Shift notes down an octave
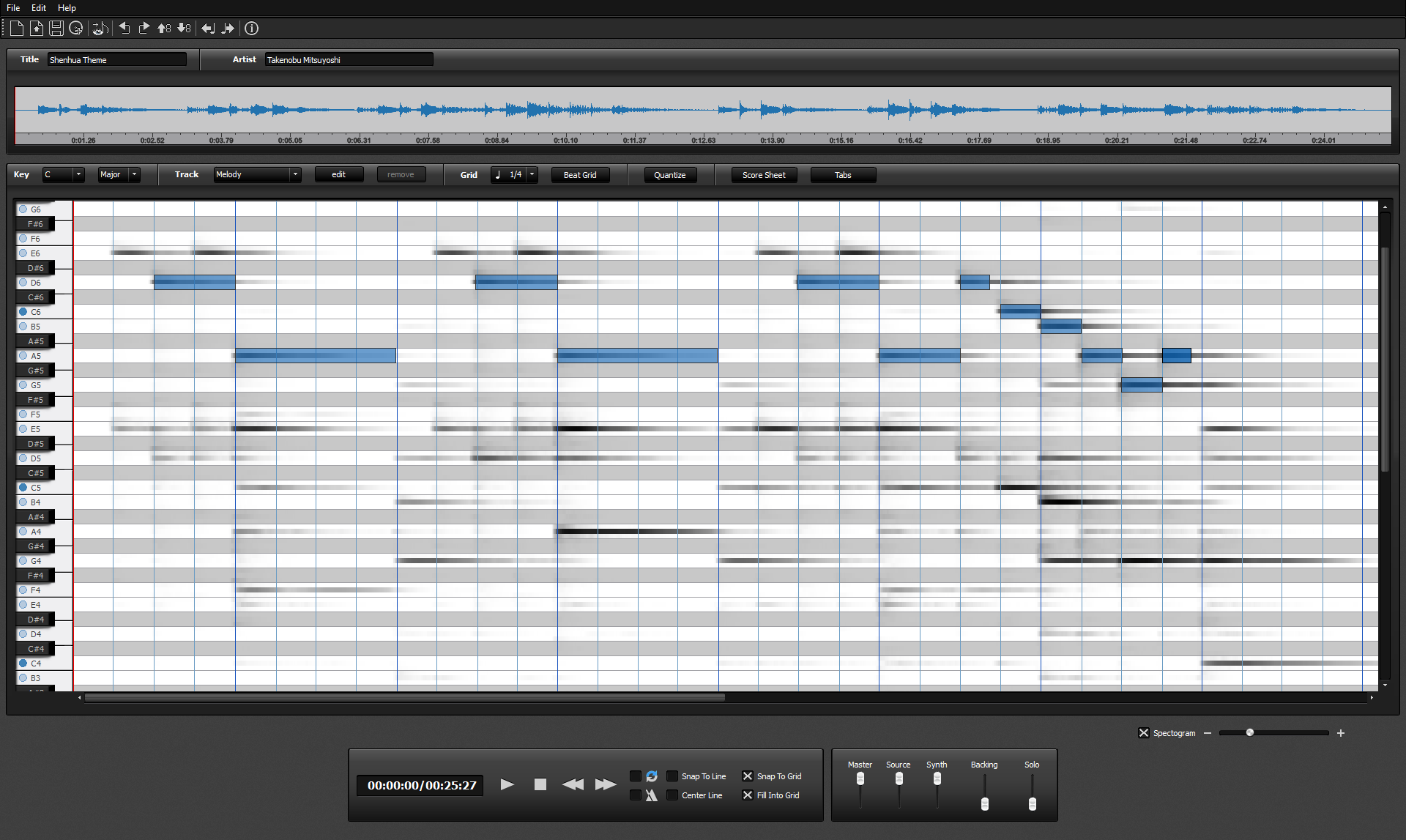 [184, 29]
